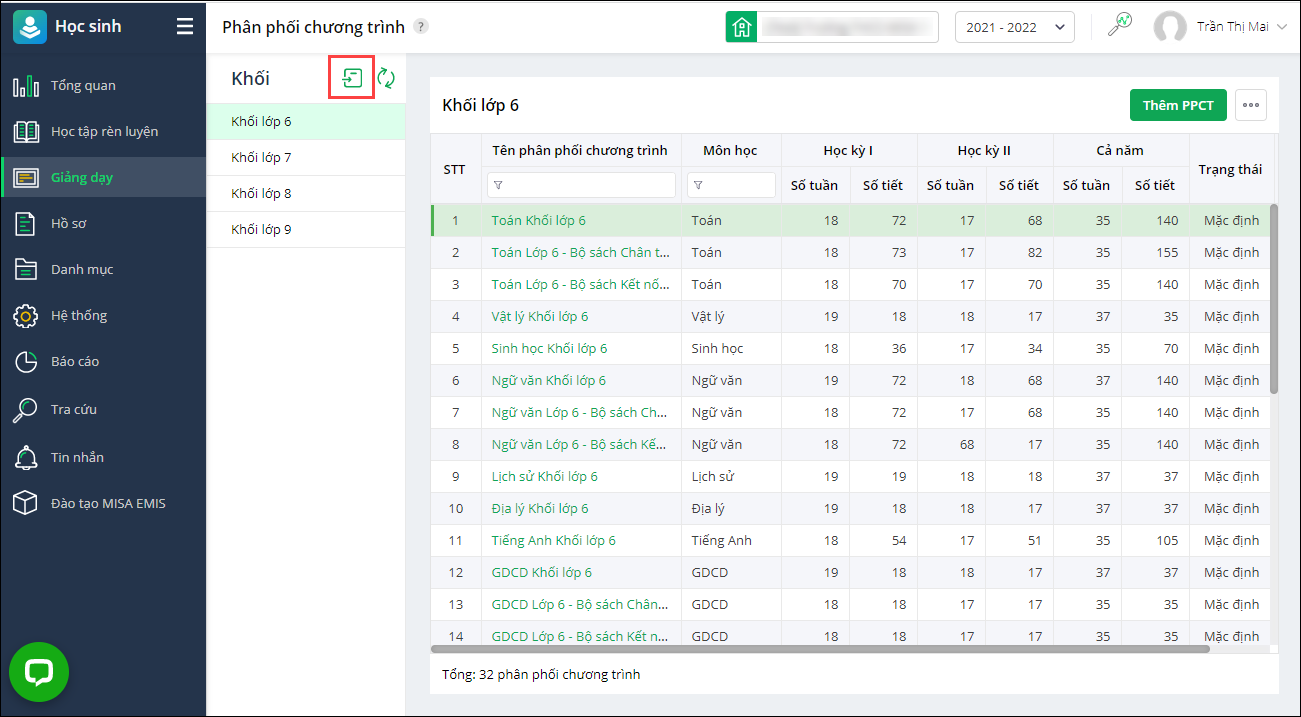This screenshot has height=717, width=1301.
Task: Select Khối lớp 7 in the grade list
Action: (x=306, y=158)
